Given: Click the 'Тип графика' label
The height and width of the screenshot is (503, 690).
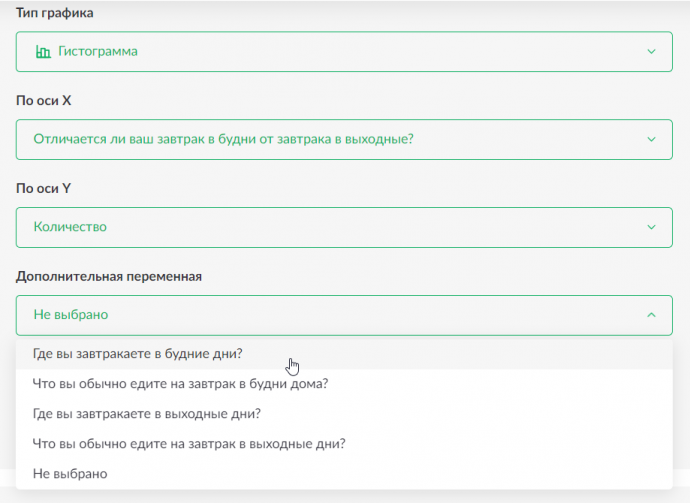Looking at the screenshot, I should coord(55,13).
